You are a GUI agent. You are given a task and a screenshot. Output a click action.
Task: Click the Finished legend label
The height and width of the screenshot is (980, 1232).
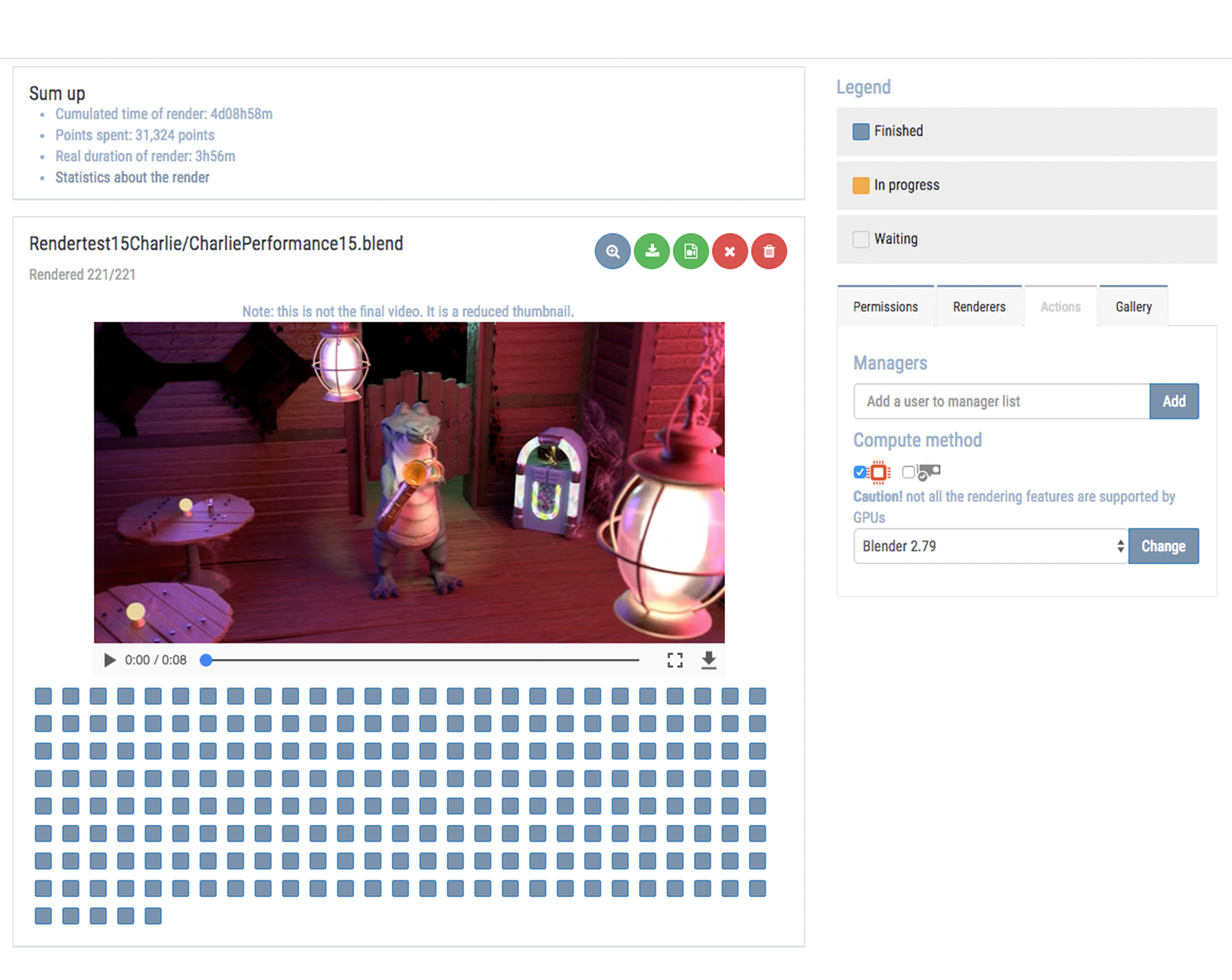898,131
